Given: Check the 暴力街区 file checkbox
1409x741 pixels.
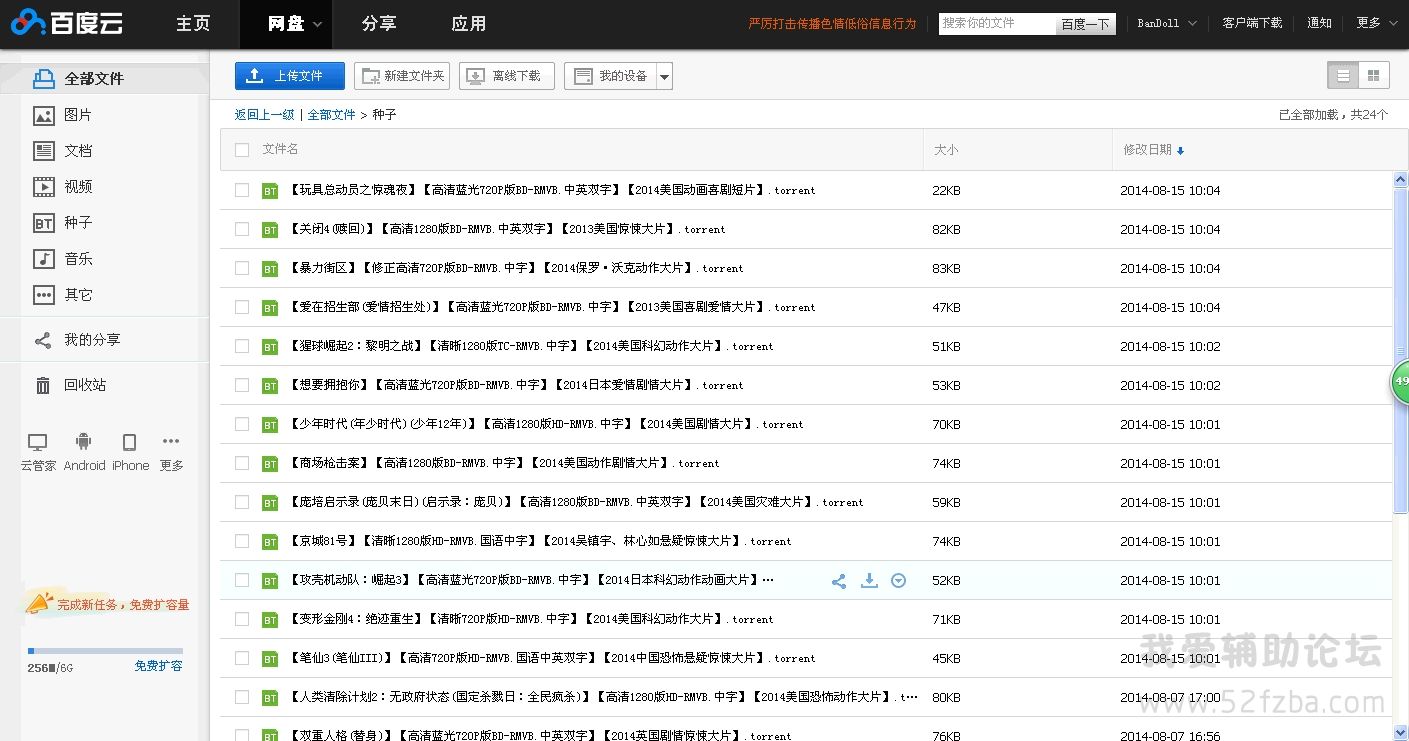Looking at the screenshot, I should (x=242, y=268).
